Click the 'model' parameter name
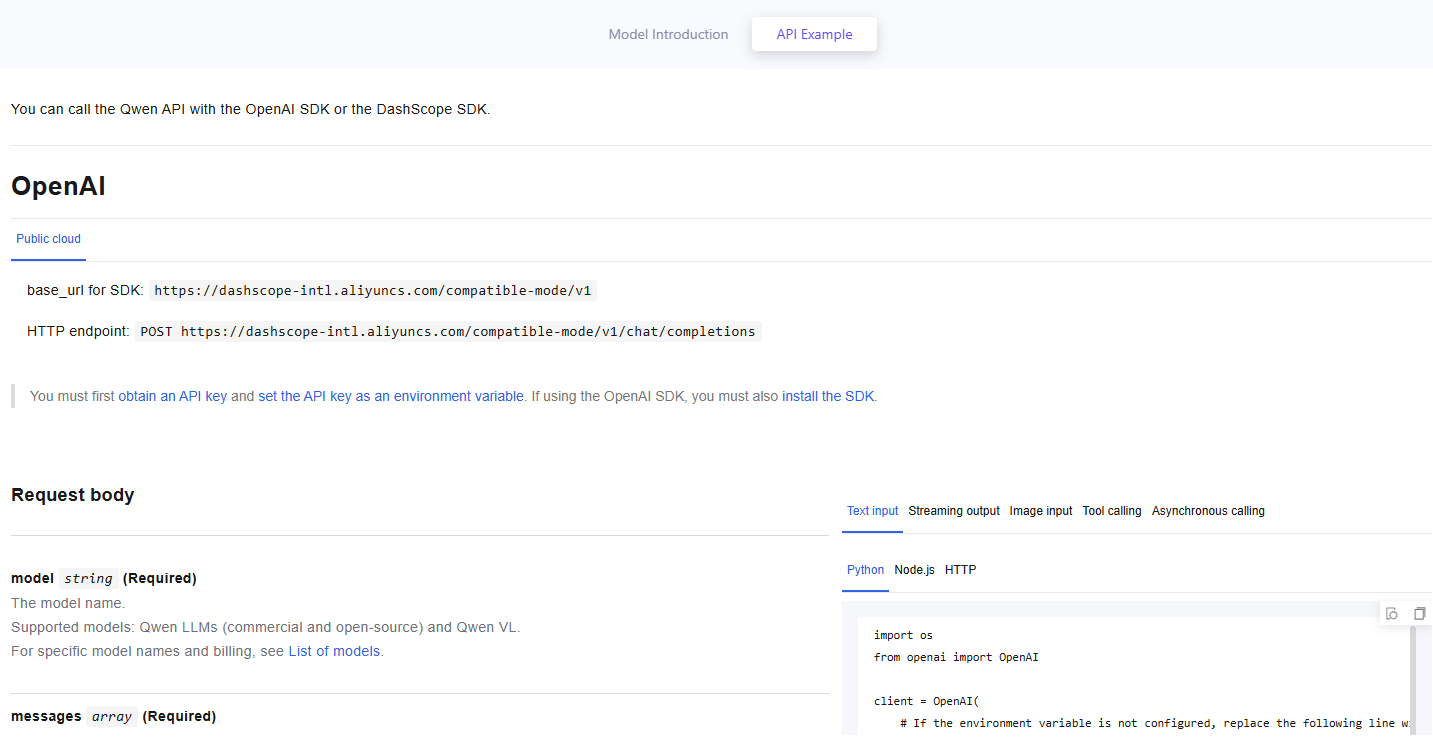 point(33,578)
